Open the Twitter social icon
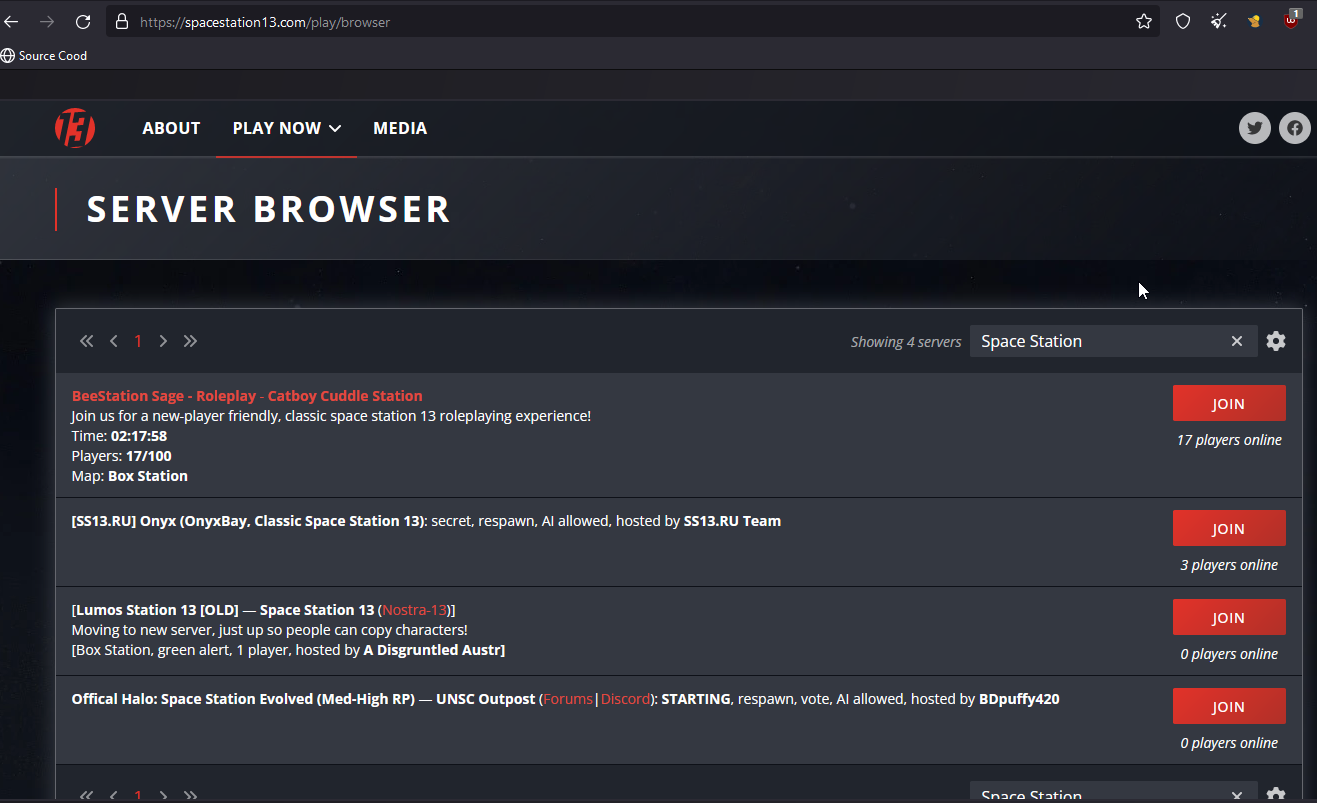The image size is (1317, 803). click(1255, 128)
